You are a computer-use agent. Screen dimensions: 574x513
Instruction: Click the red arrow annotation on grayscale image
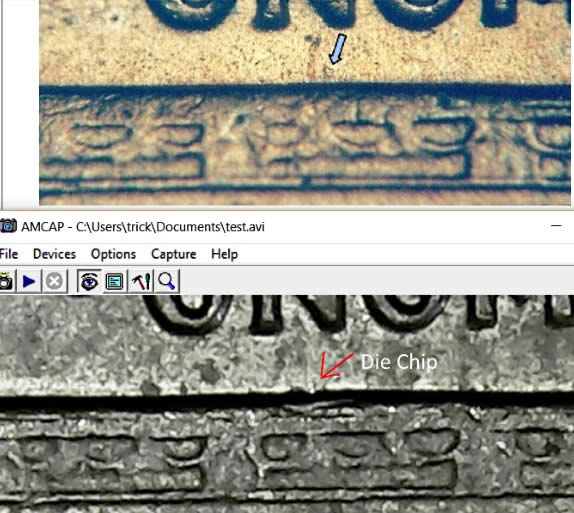(x=336, y=365)
